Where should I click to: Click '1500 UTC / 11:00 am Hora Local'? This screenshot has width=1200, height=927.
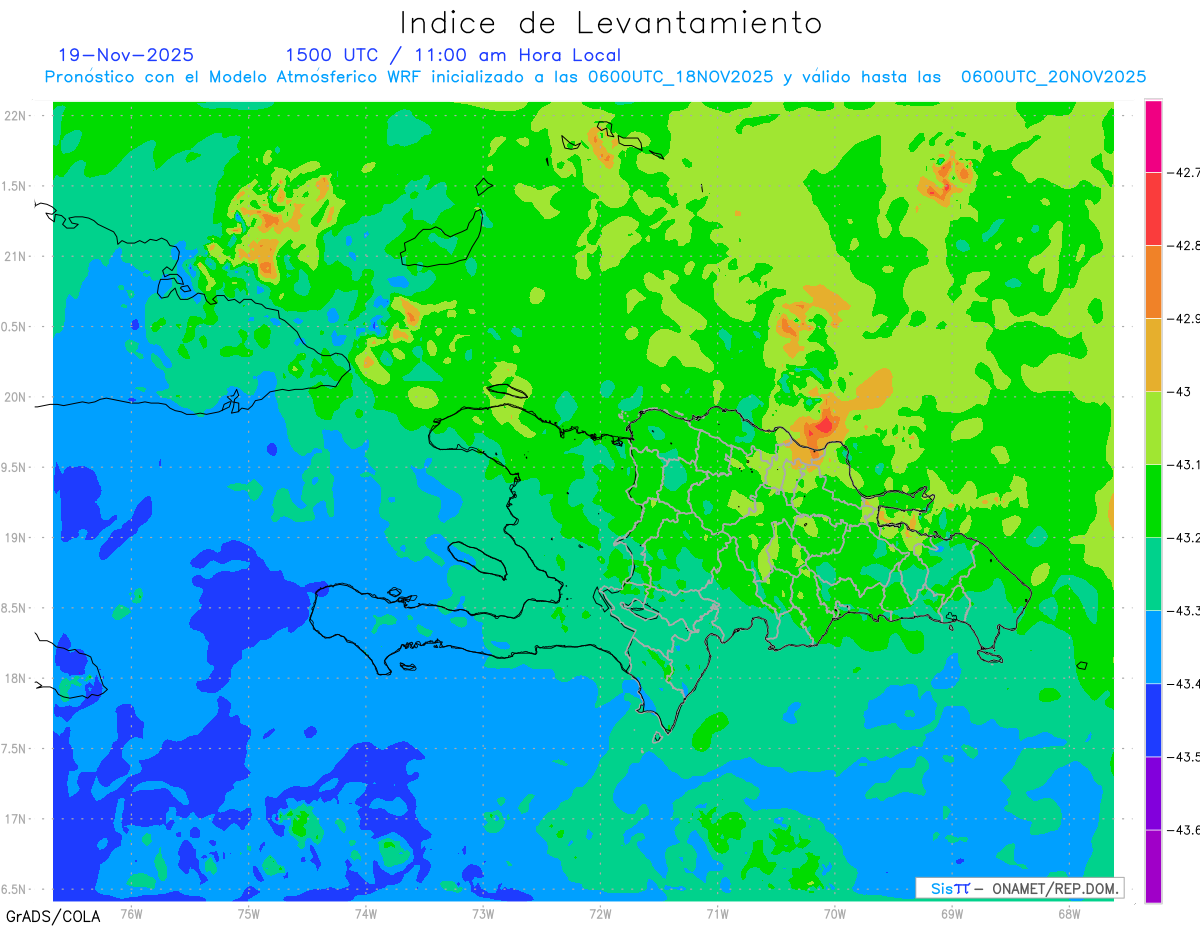coord(453,55)
